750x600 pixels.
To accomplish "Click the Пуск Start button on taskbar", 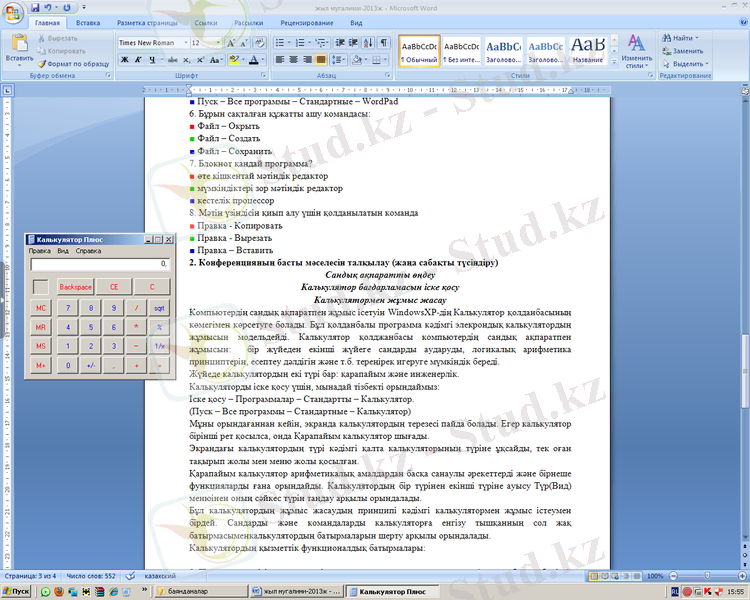I will [x=16, y=592].
